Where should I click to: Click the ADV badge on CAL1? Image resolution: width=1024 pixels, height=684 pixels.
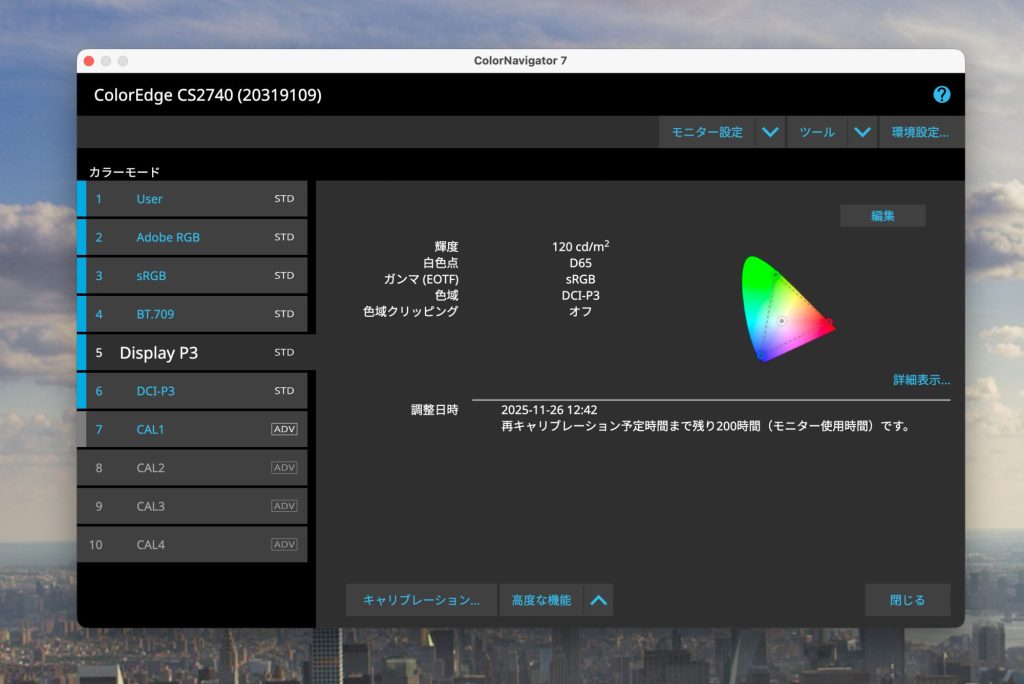tap(284, 429)
